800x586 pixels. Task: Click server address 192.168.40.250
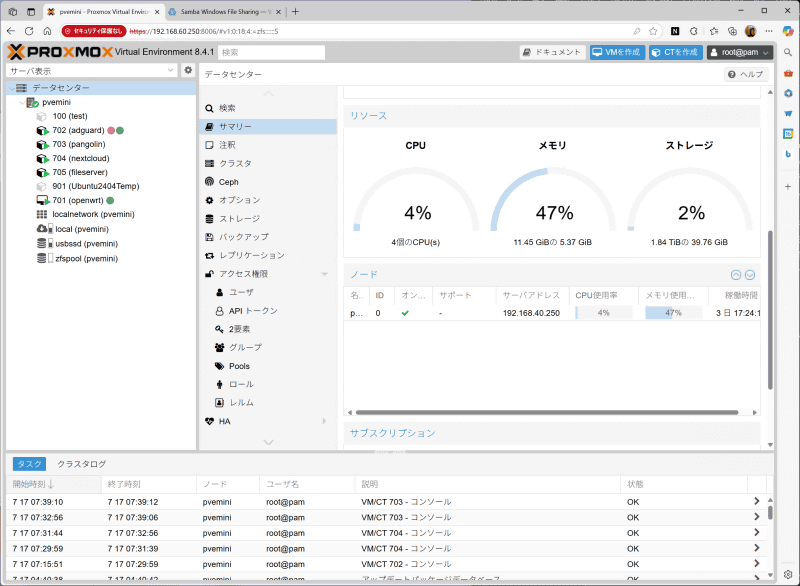(531, 313)
